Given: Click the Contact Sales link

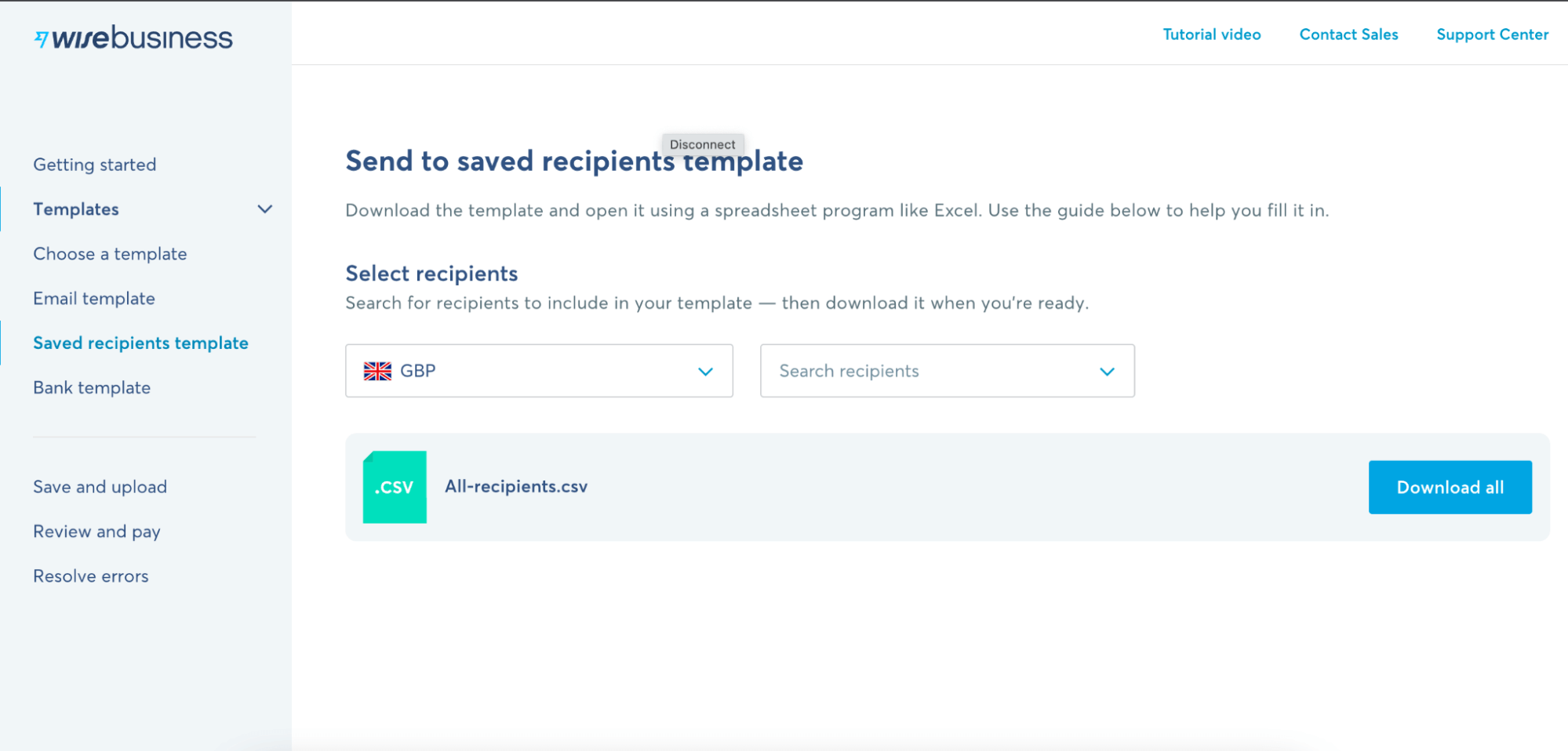Looking at the screenshot, I should coord(1348,34).
